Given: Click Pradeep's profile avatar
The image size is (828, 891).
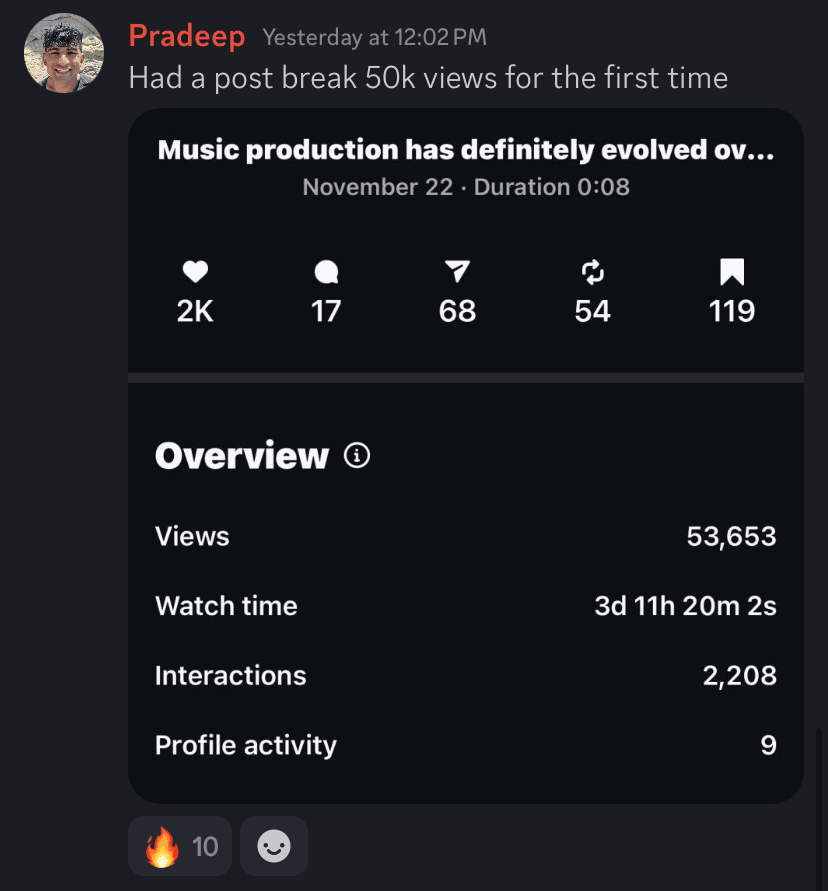Looking at the screenshot, I should (64, 54).
